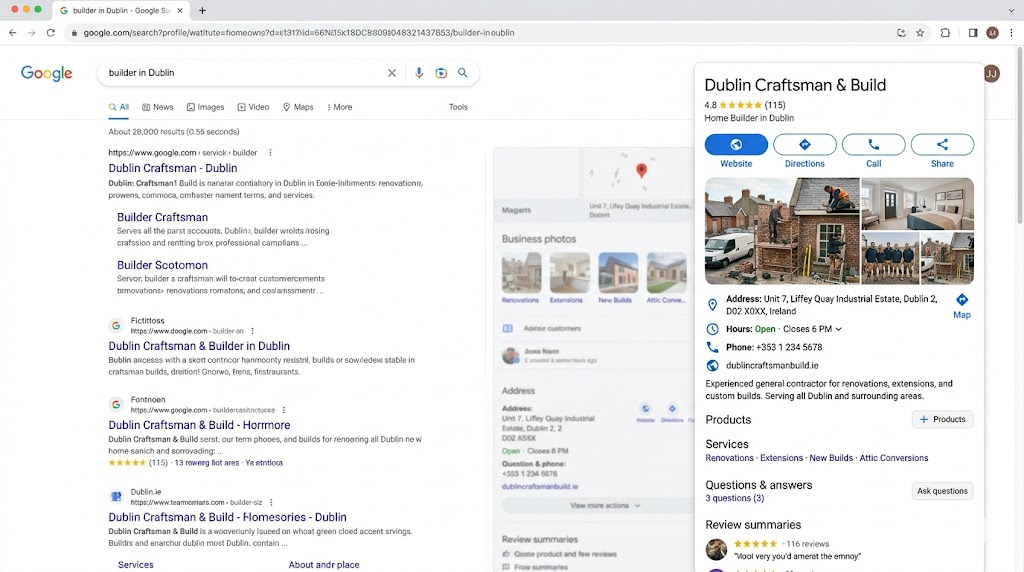Open options dots for Dublin Craftsman - Dublin result
The image size is (1024, 572).
(270, 153)
